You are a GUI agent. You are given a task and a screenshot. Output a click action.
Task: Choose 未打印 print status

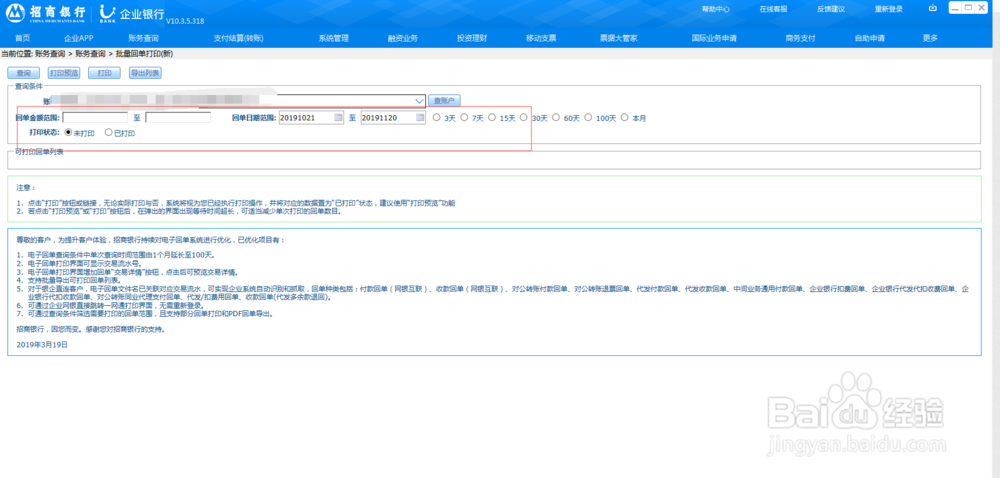(x=68, y=133)
